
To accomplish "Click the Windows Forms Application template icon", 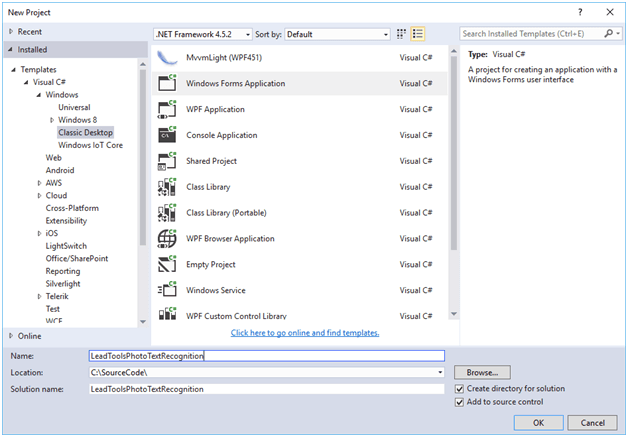I will (167, 83).
